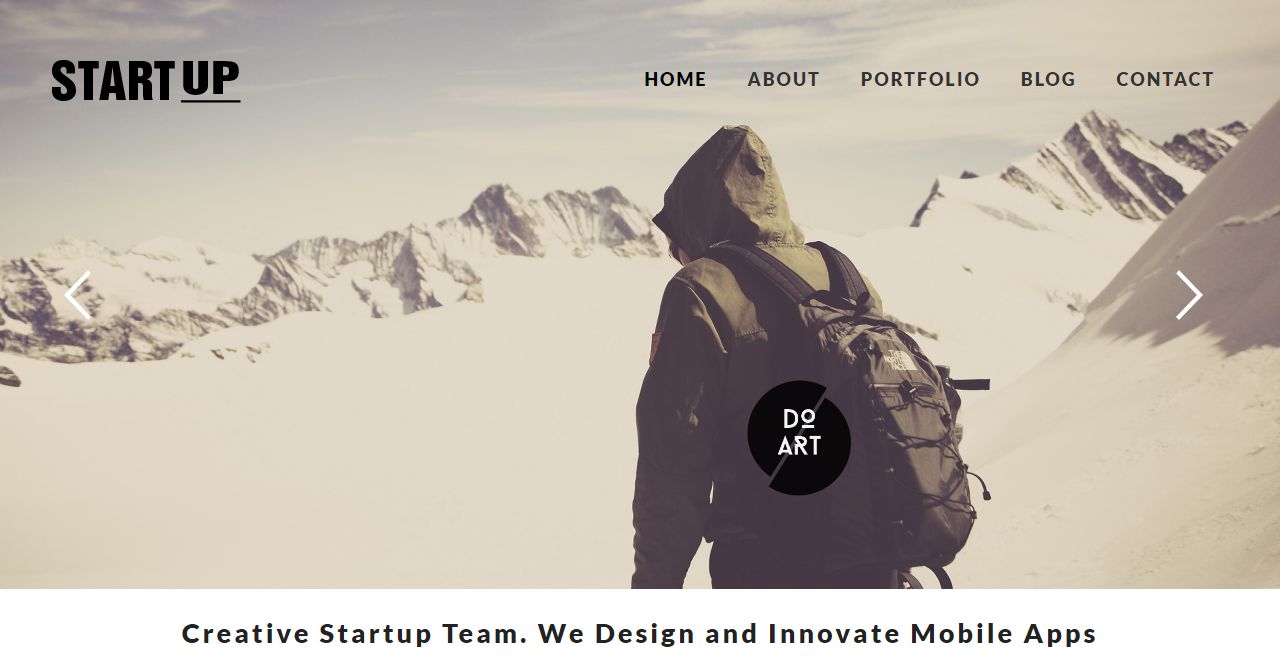Click the word START in logo
The height and width of the screenshot is (670, 1280).
pos(113,81)
